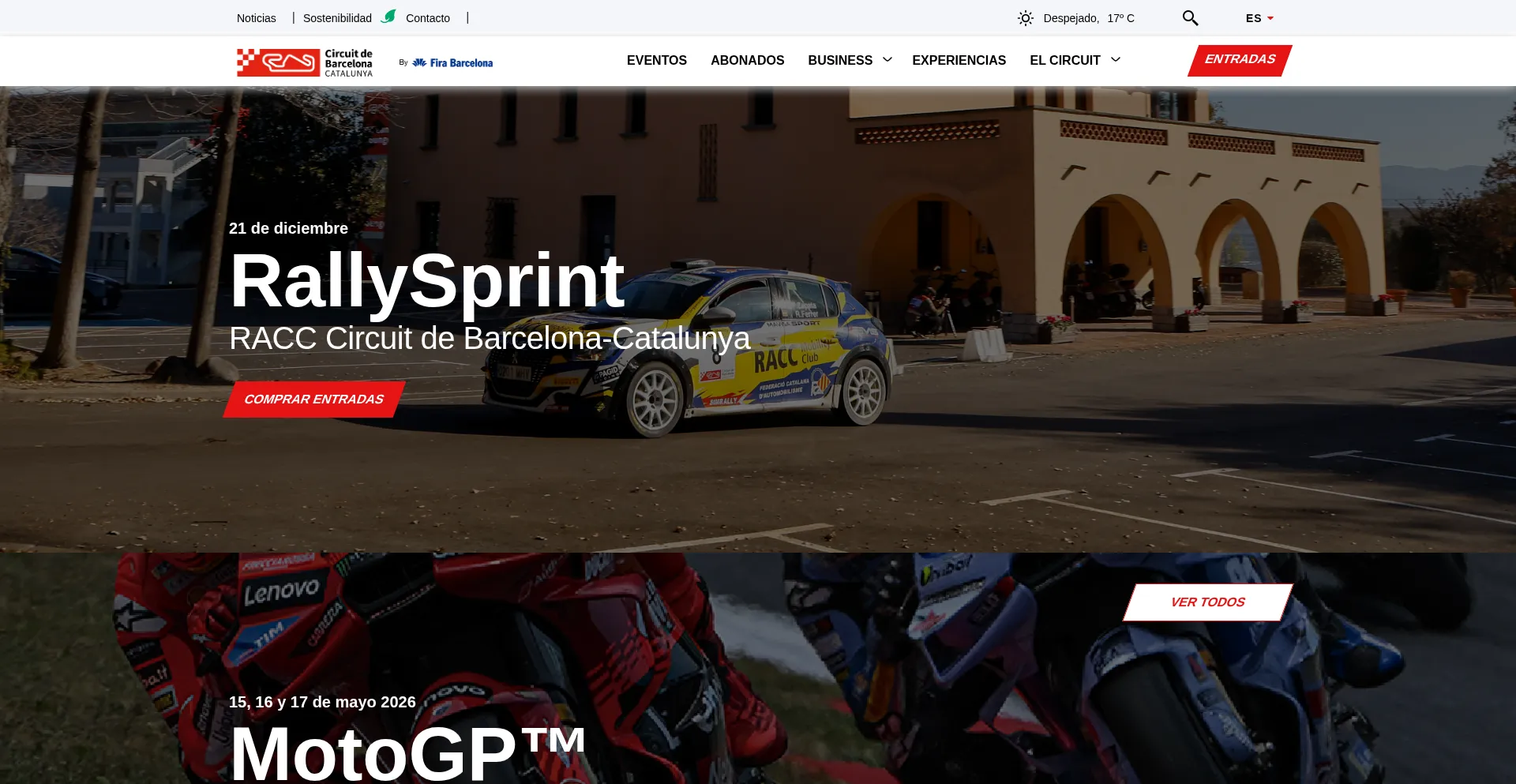The width and height of the screenshot is (1516, 784).
Task: Open the Eventos menu item
Action: pyautogui.click(x=656, y=60)
